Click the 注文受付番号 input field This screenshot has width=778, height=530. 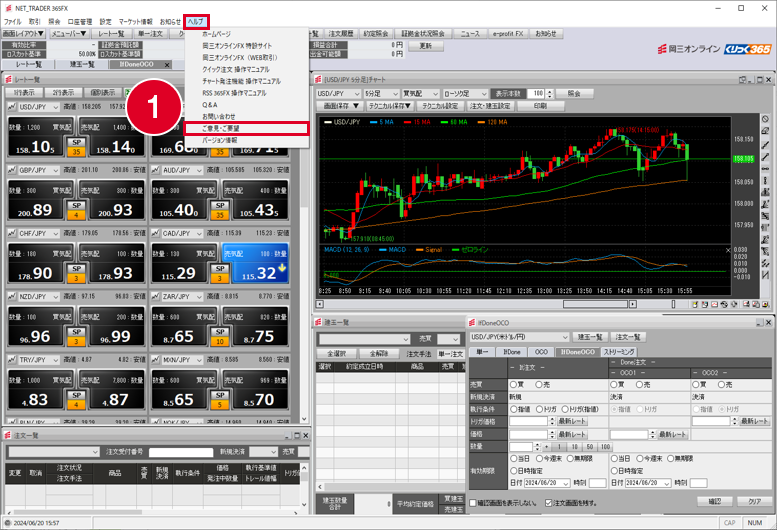[181, 452]
